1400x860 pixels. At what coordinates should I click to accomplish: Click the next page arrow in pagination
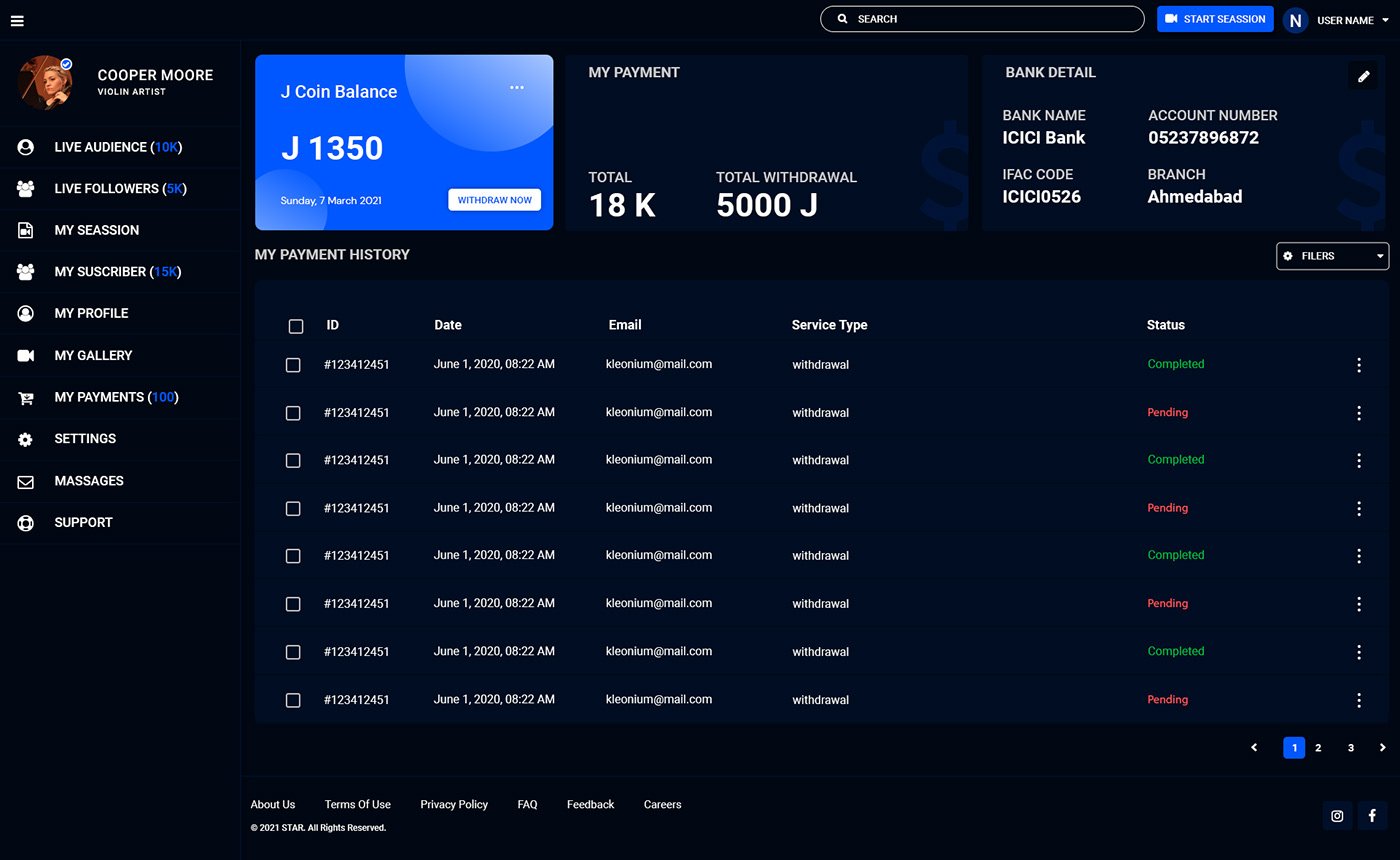click(x=1382, y=748)
